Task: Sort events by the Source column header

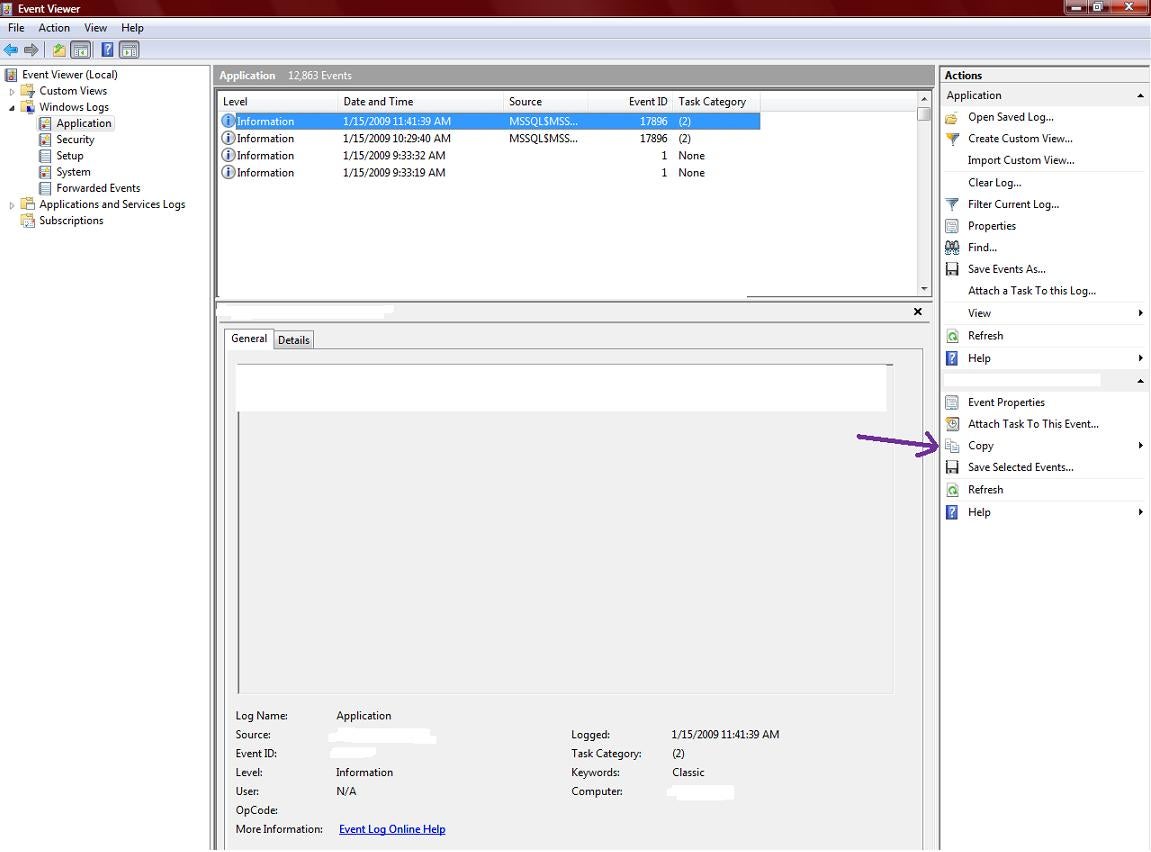Action: (x=545, y=101)
